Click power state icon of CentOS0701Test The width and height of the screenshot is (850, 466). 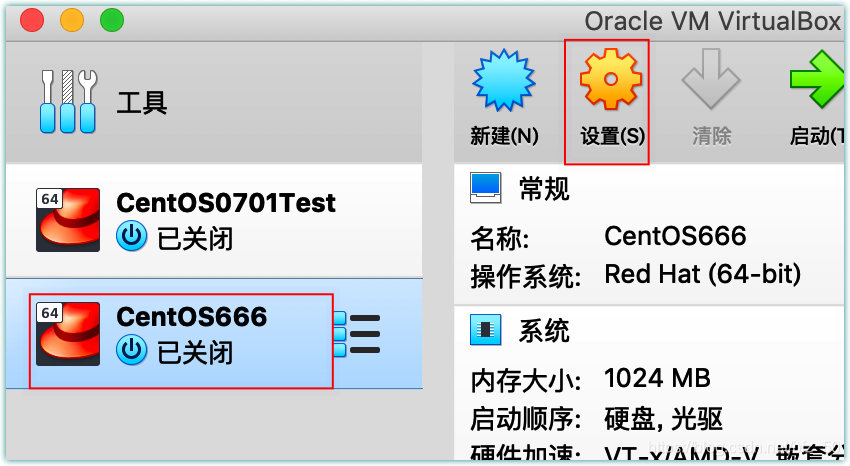click(132, 236)
